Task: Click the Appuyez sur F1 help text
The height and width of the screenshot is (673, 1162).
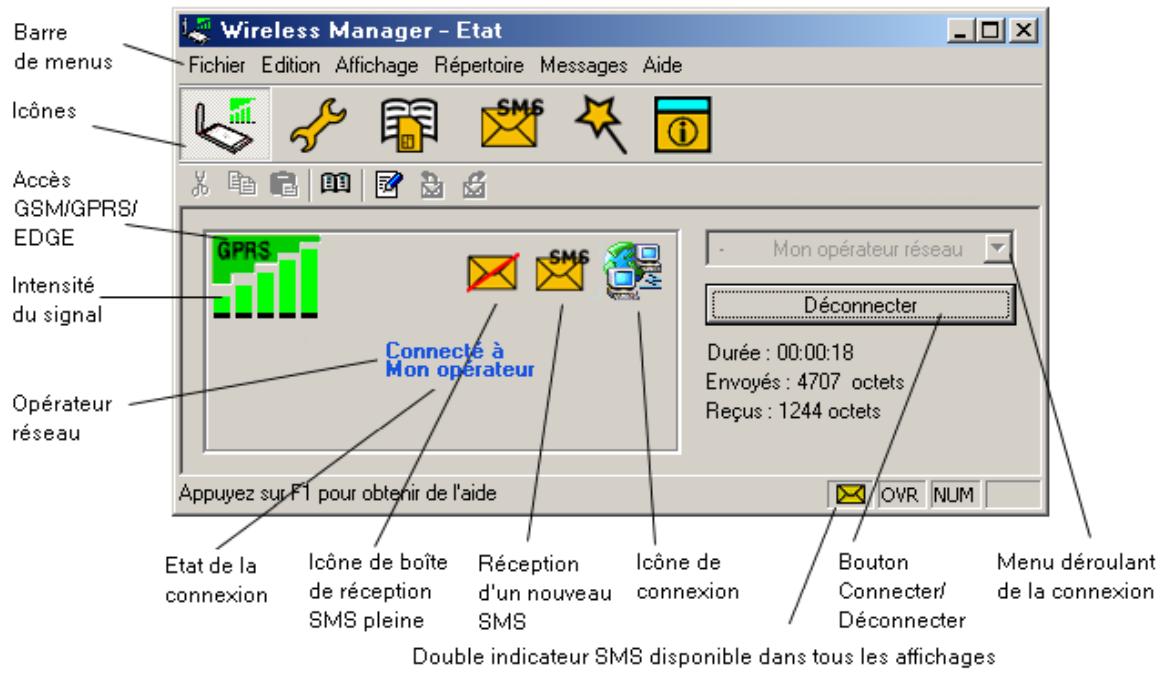Action: point(338,493)
